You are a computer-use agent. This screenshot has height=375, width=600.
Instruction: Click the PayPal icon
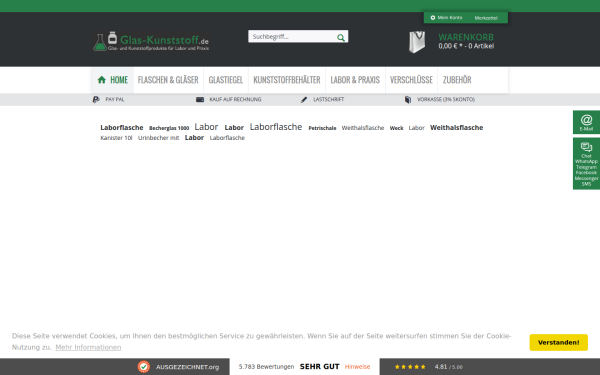point(96,99)
